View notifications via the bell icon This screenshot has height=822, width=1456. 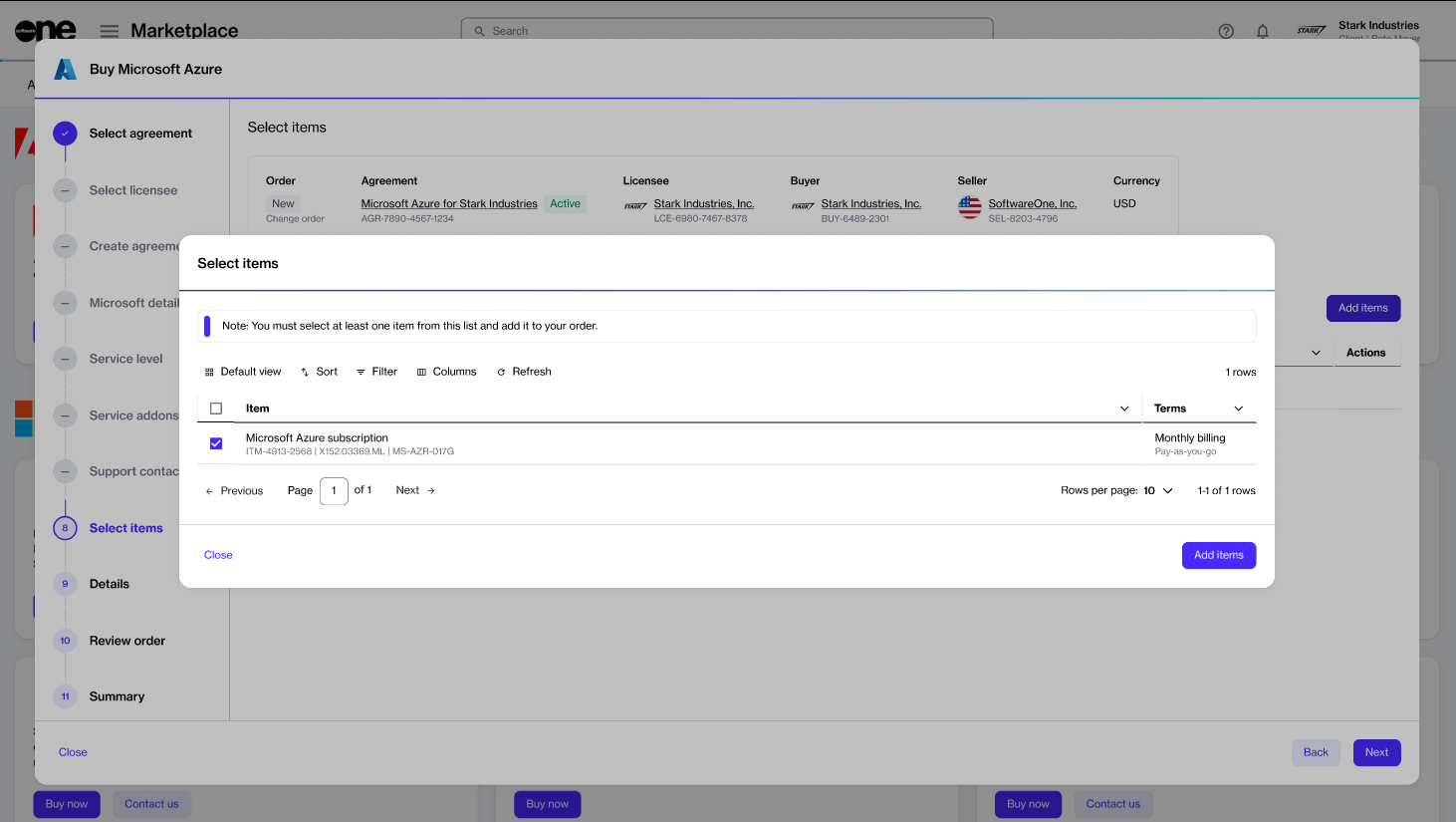1263,31
